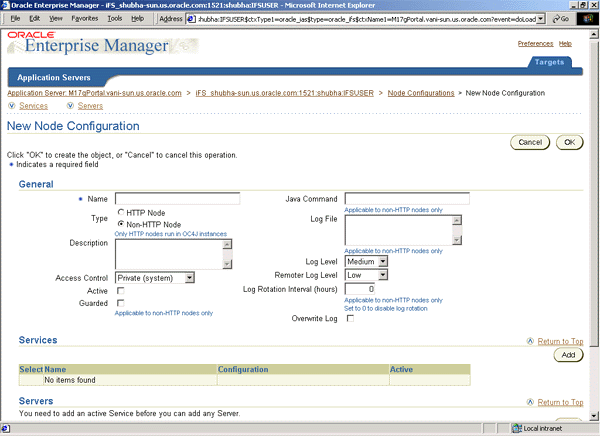Click the up-arrow icon by Servers Return to Top
Screen dimensions: 600x436
coord(530,402)
